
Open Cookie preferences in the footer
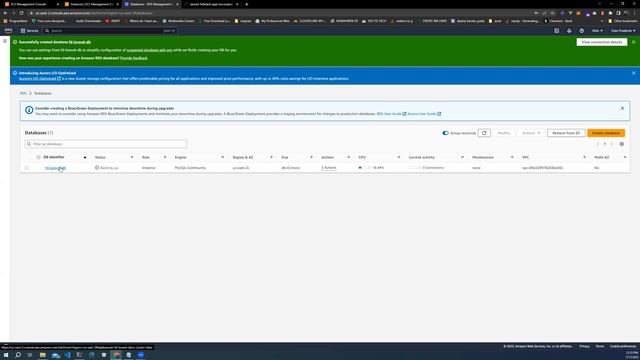[623, 346]
